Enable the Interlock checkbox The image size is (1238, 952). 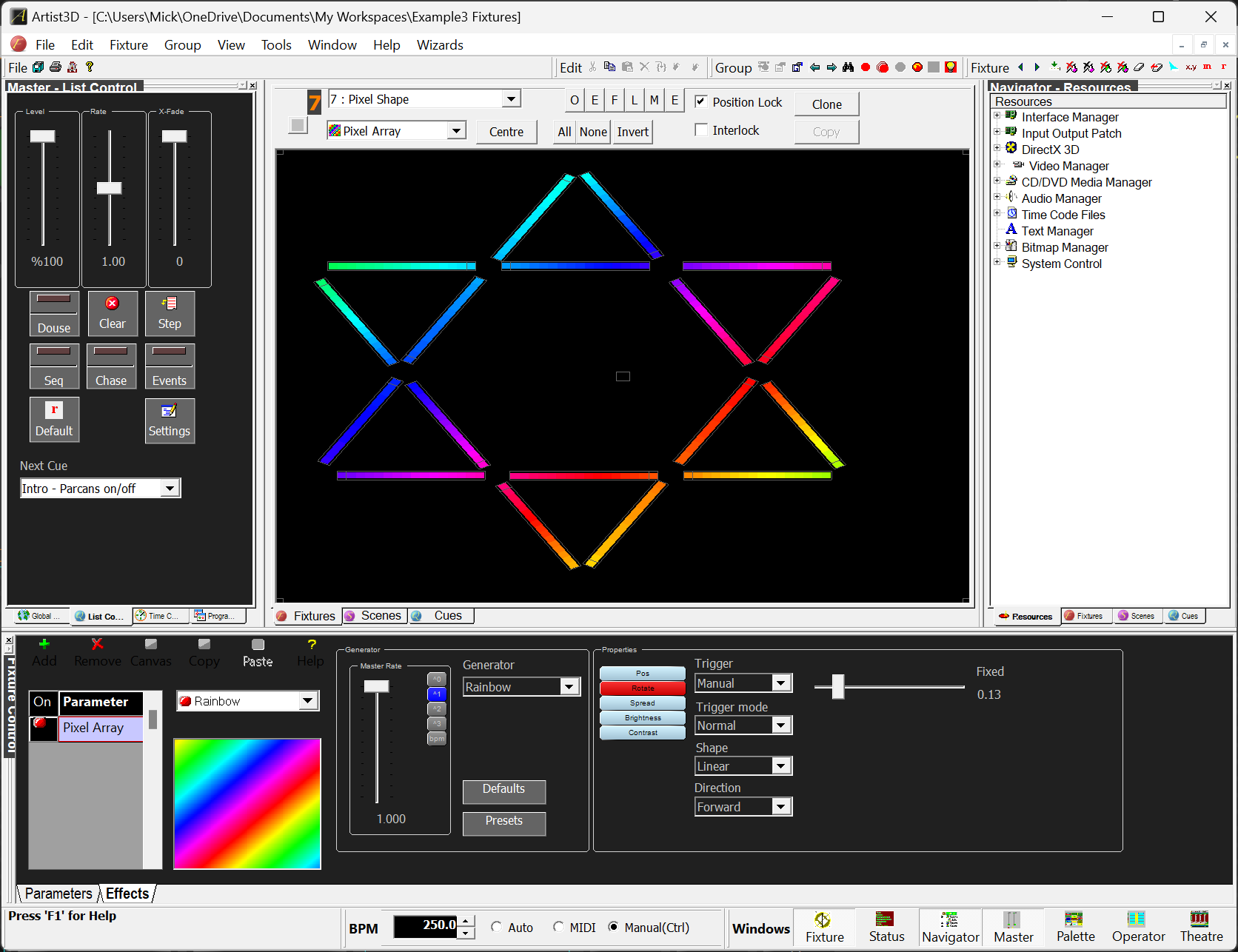pyautogui.click(x=701, y=130)
